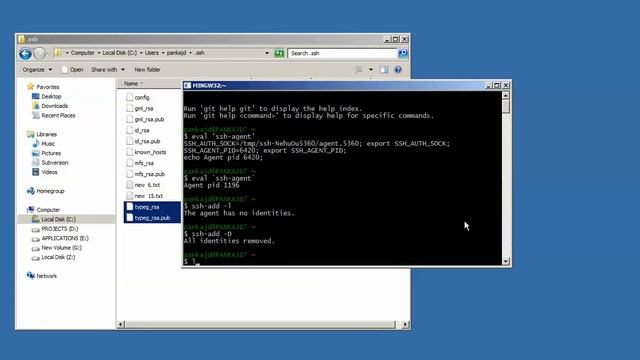The image size is (640, 360).
Task: Click the MINGW32 terminal title bar icon
Action: click(187, 85)
